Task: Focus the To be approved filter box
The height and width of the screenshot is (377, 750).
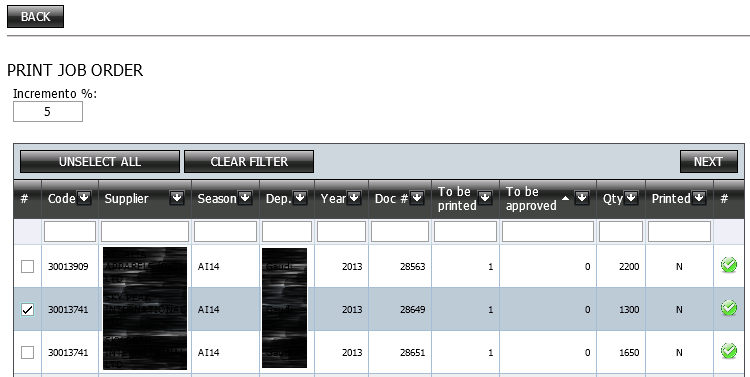Action: [x=548, y=232]
